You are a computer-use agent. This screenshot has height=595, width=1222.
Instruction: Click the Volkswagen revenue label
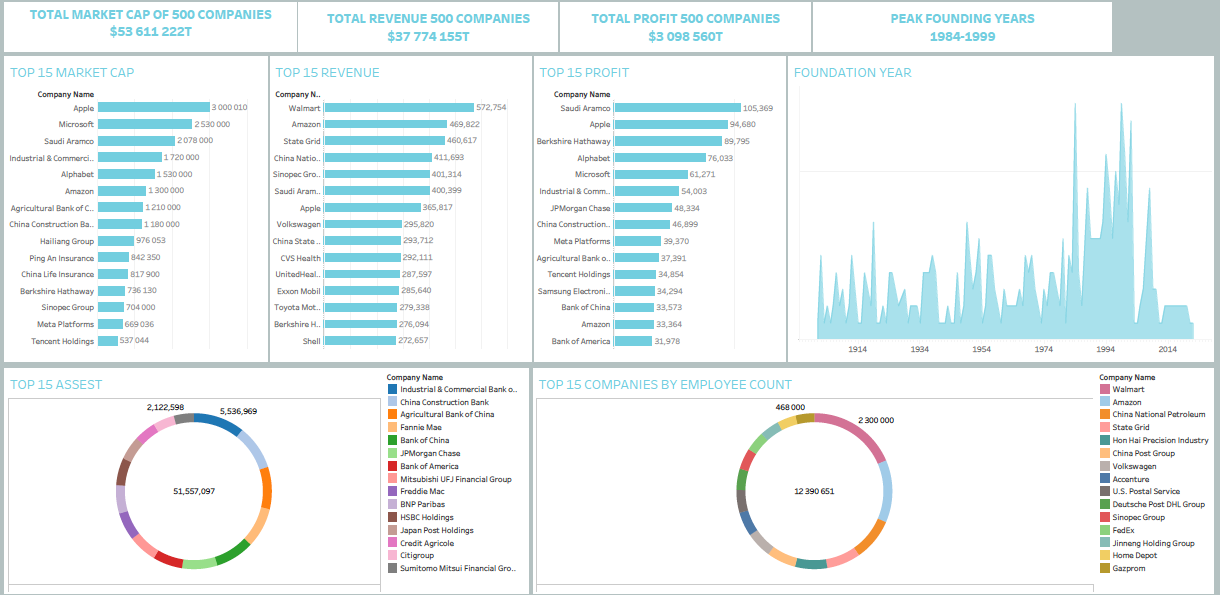point(298,224)
